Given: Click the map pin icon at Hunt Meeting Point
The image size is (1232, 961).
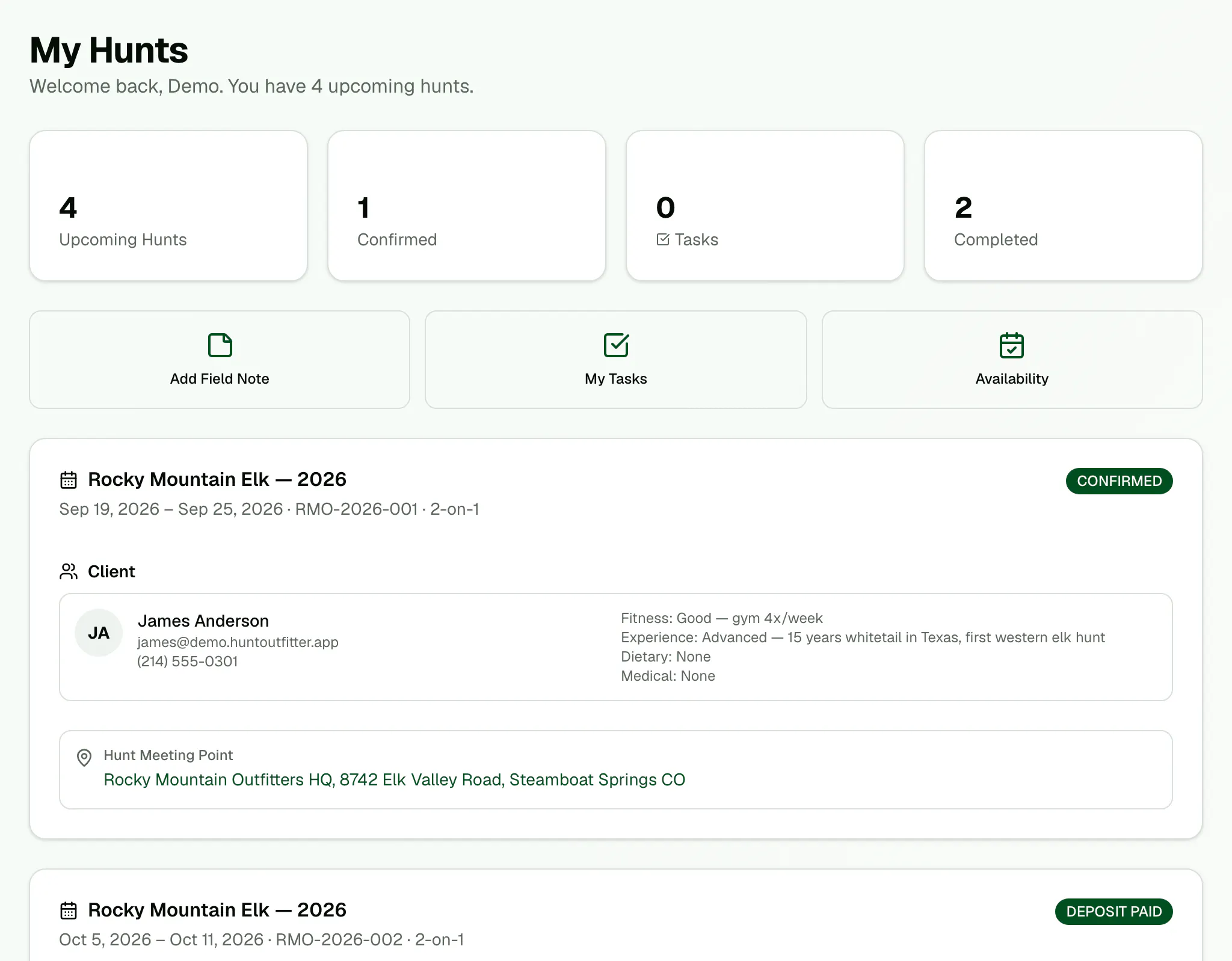Looking at the screenshot, I should click(x=84, y=758).
